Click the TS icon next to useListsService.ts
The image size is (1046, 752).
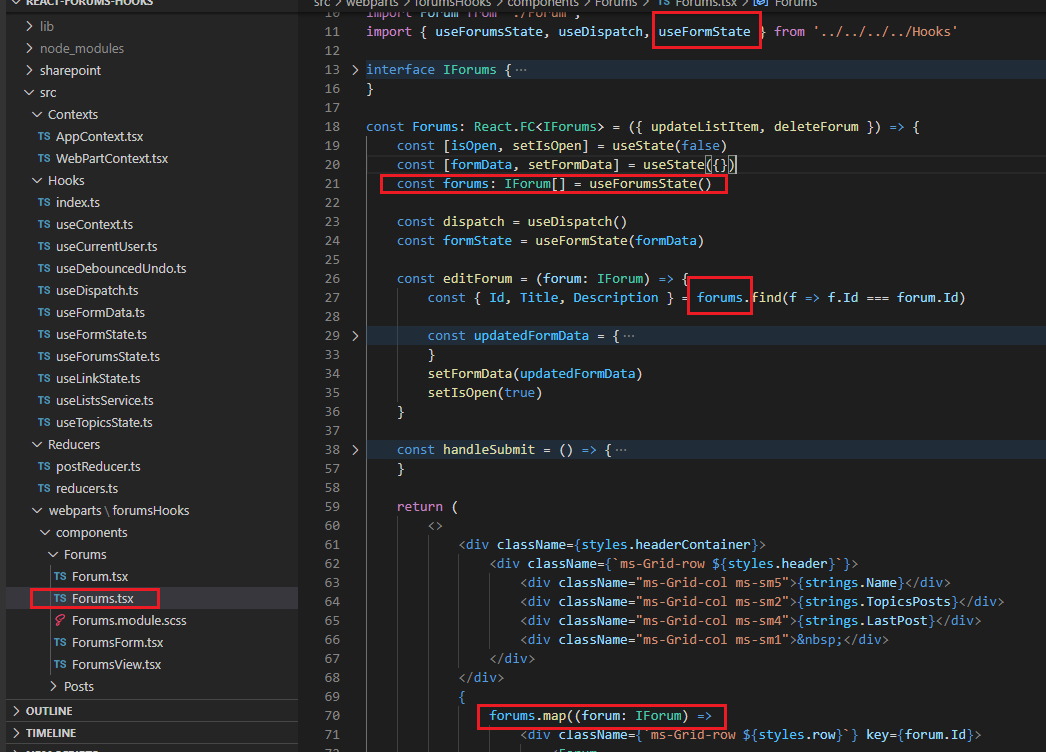(x=43, y=400)
